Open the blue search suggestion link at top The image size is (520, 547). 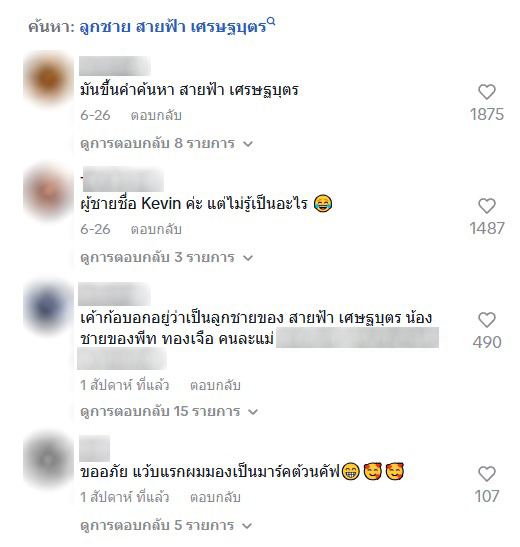click(173, 27)
